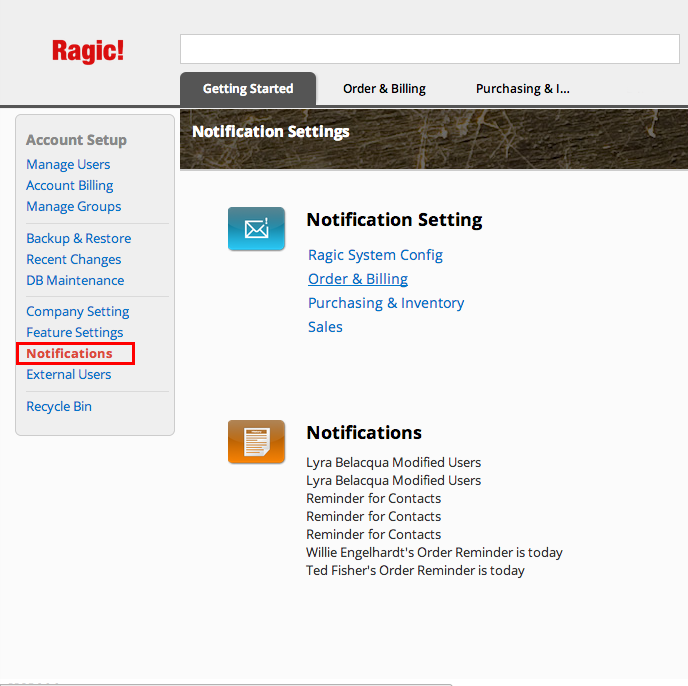Open Sales notification settings
Image resolution: width=688 pixels, height=686 pixels.
coord(325,327)
